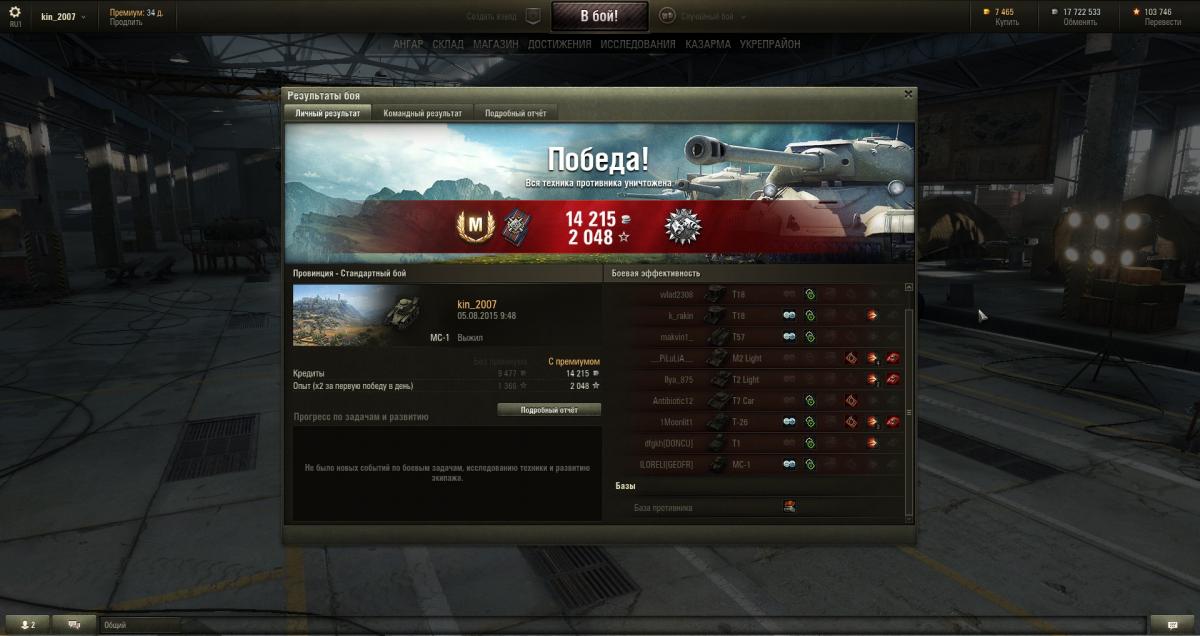The height and width of the screenshot is (636, 1200).
Task: Click the Подробный отчёт button below credits
Action: [549, 410]
